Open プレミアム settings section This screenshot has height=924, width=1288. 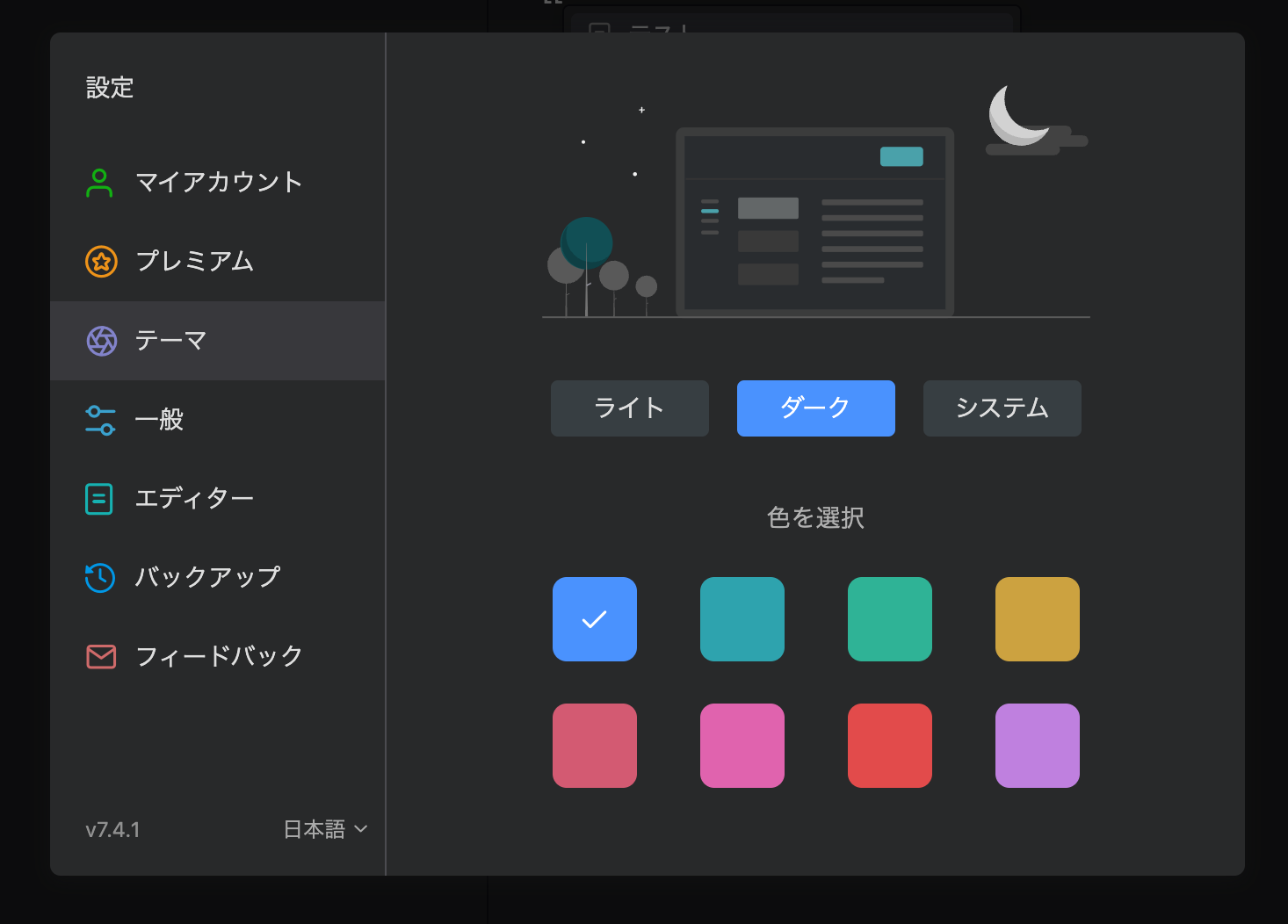pyautogui.click(x=195, y=262)
